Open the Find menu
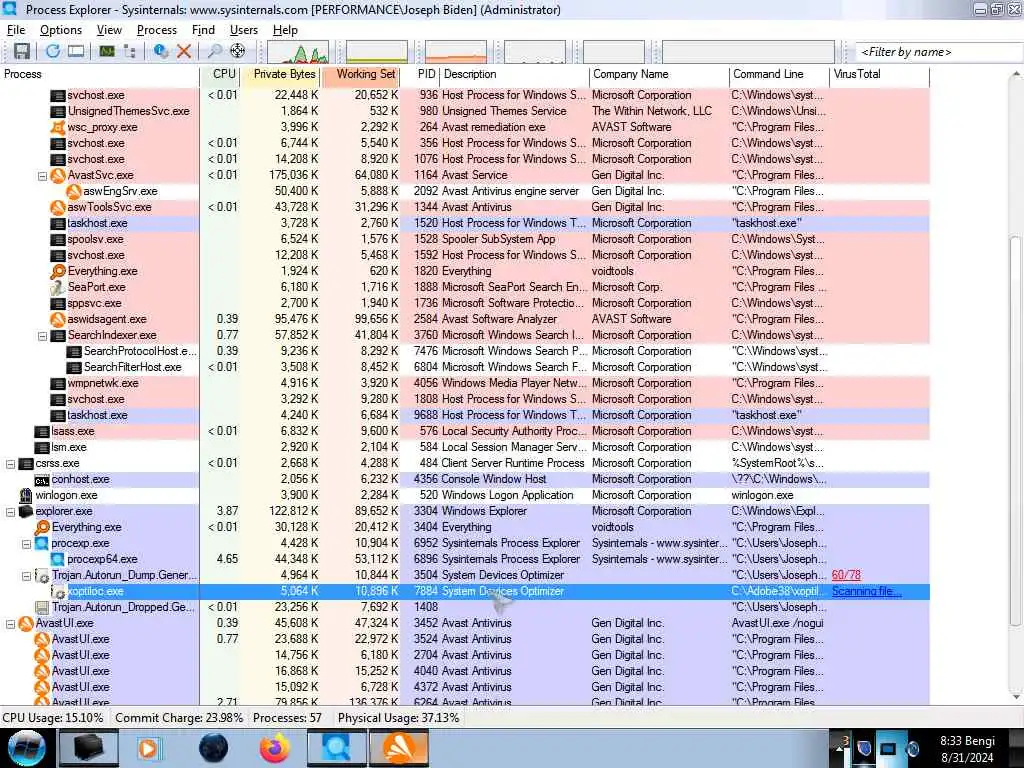The height and width of the screenshot is (768, 1024). pos(203,30)
